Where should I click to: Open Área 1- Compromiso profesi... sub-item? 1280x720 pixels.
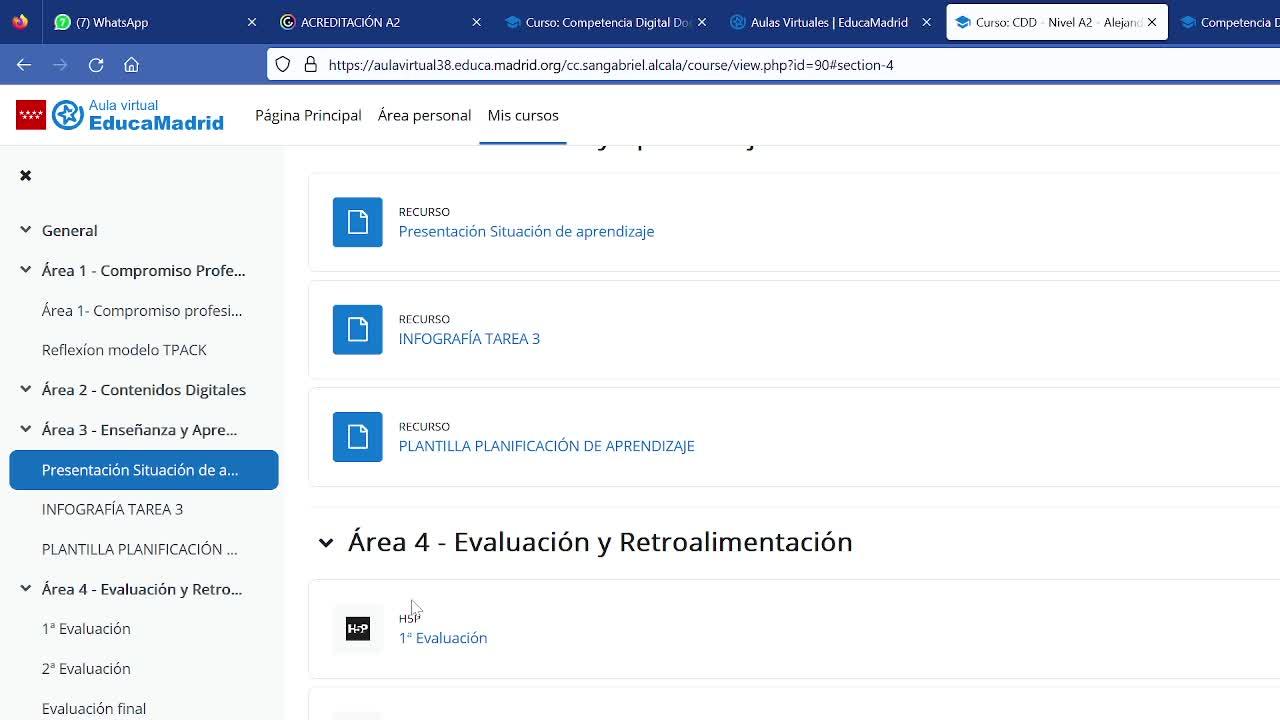click(142, 311)
